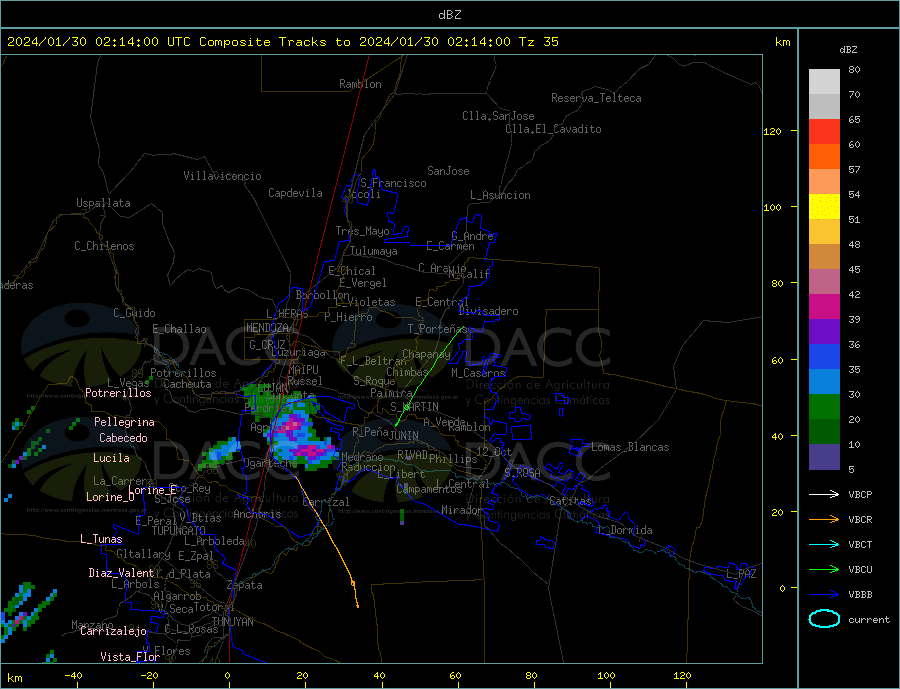Select the light gray 80 dBZ color swatch
The height and width of the screenshot is (689, 900).
824,82
